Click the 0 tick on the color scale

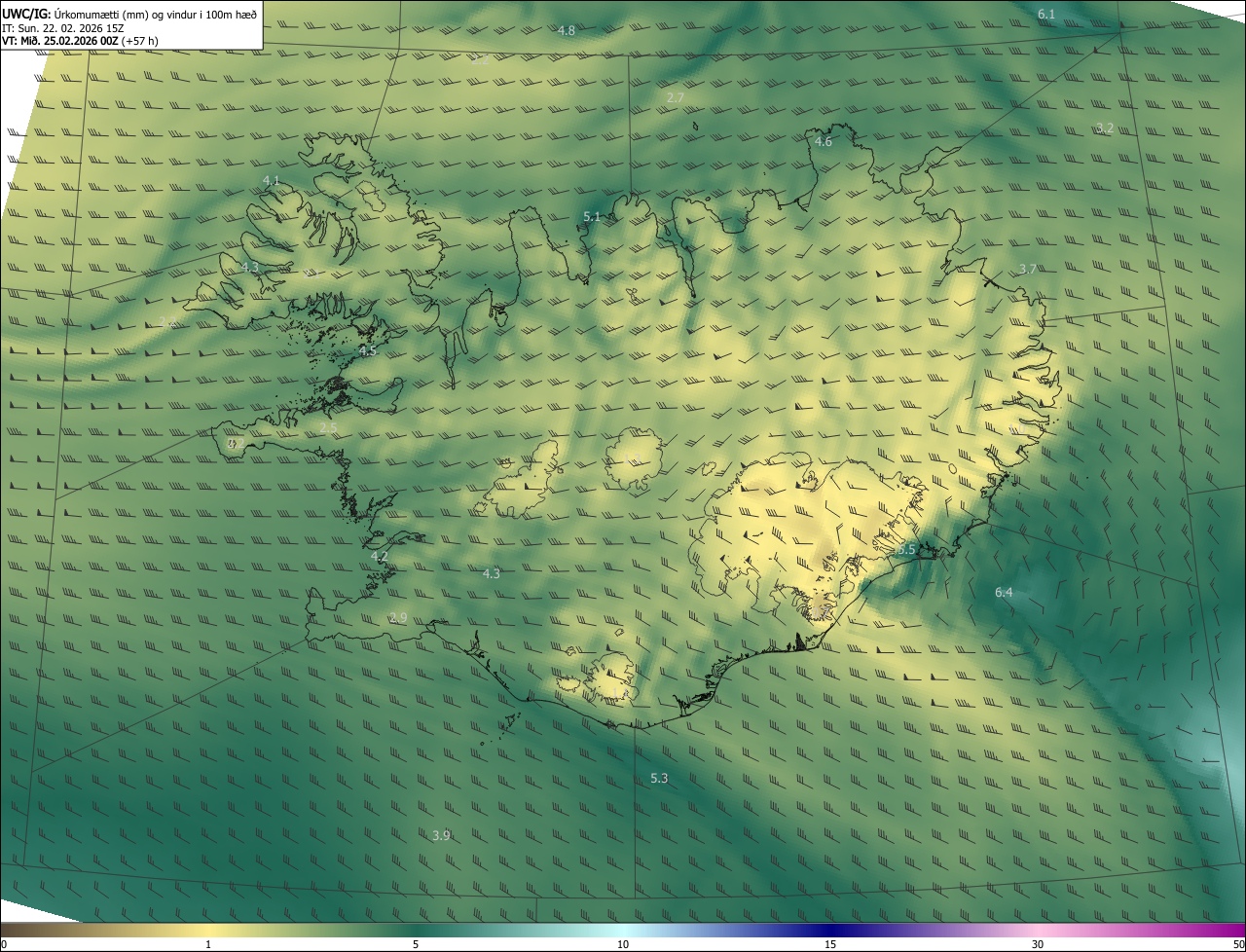pyautogui.click(x=4, y=944)
